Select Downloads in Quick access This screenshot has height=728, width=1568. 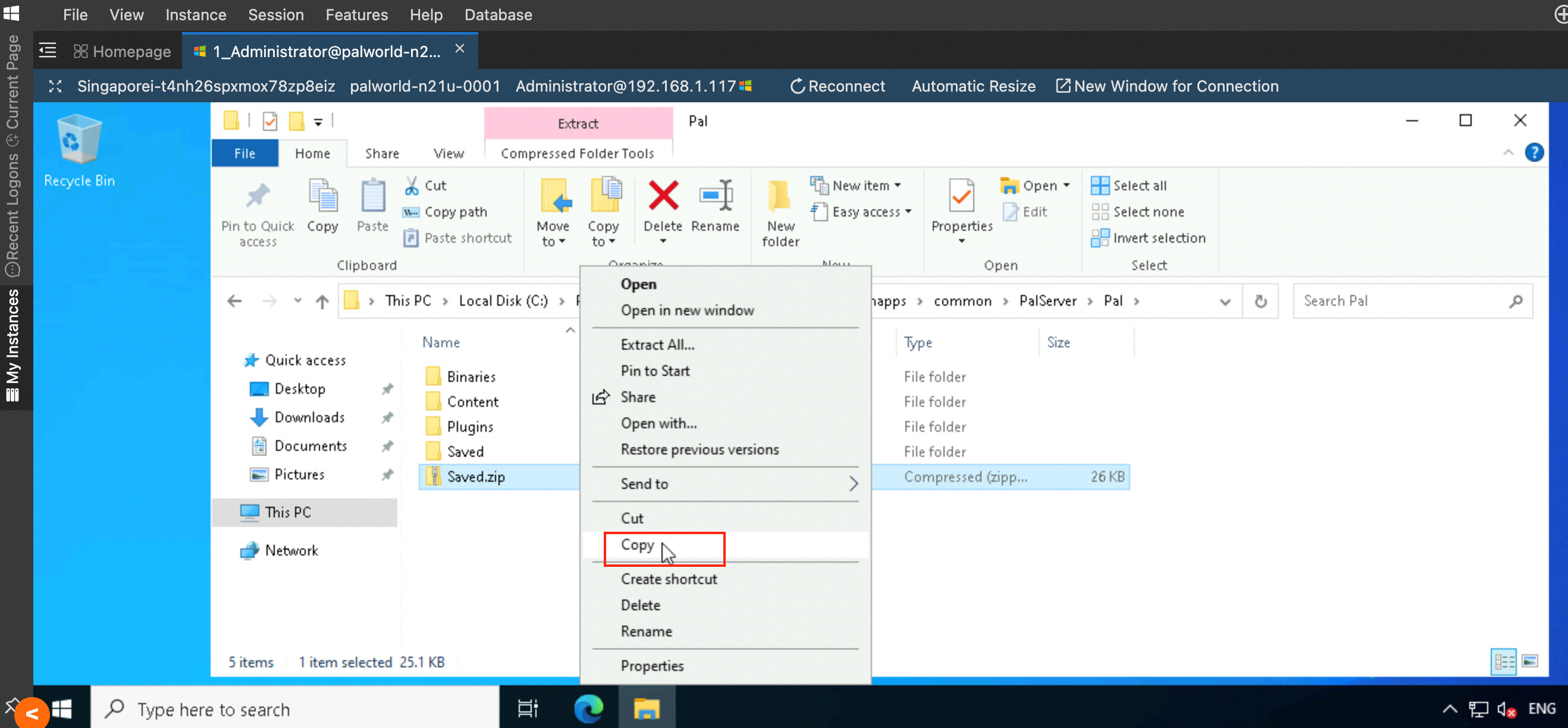309,418
